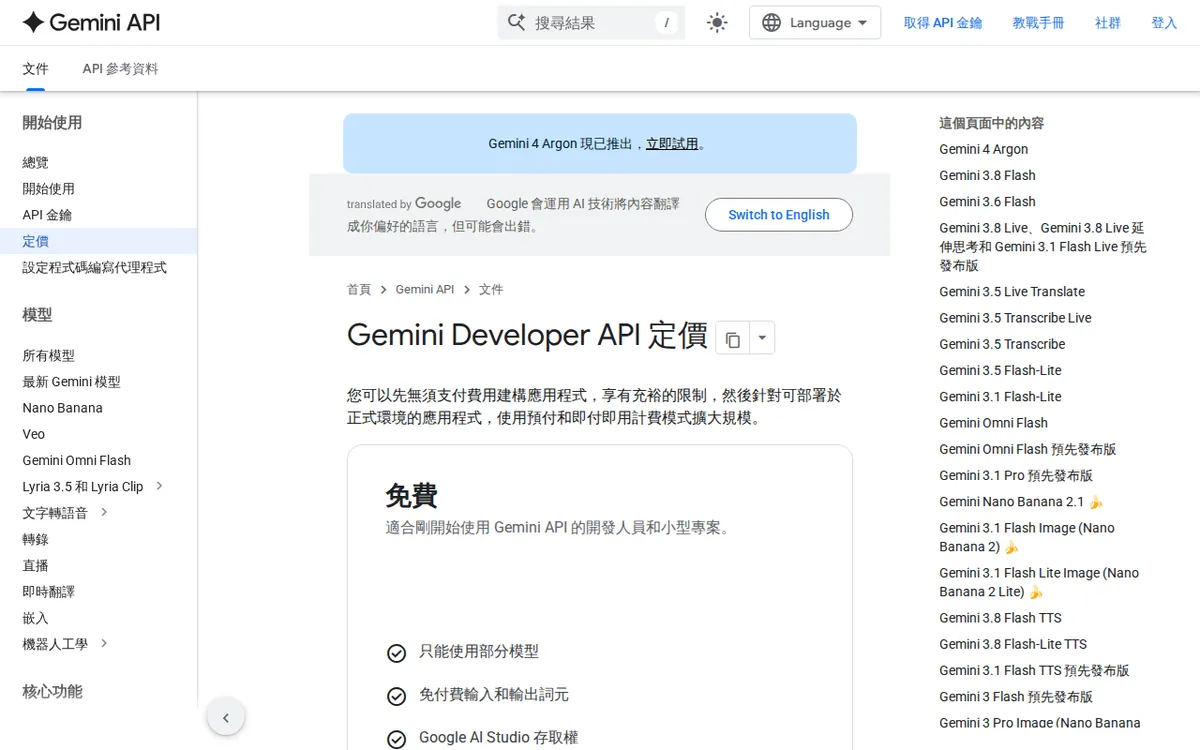Jump to Gemini 3.8 Flash TTS section

coord(1001,617)
